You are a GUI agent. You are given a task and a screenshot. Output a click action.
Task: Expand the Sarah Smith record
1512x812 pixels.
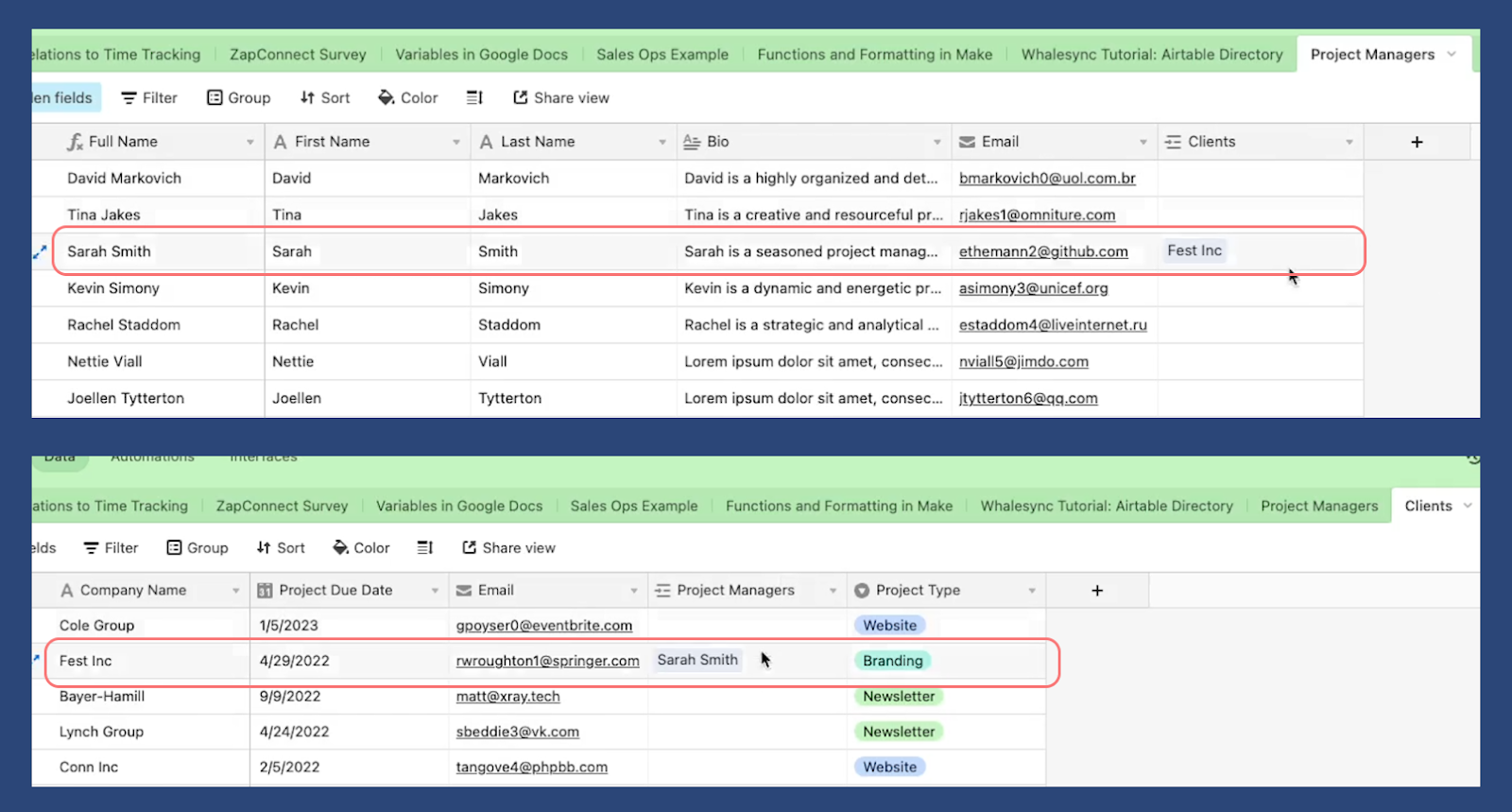[40, 251]
